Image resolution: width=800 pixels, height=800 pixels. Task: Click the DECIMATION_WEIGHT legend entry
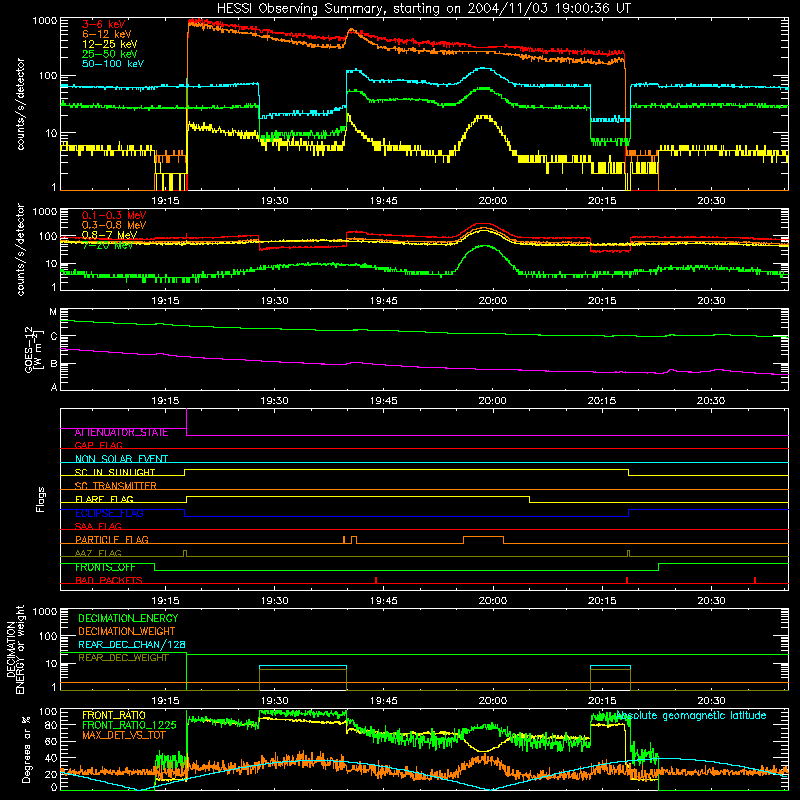127,631
